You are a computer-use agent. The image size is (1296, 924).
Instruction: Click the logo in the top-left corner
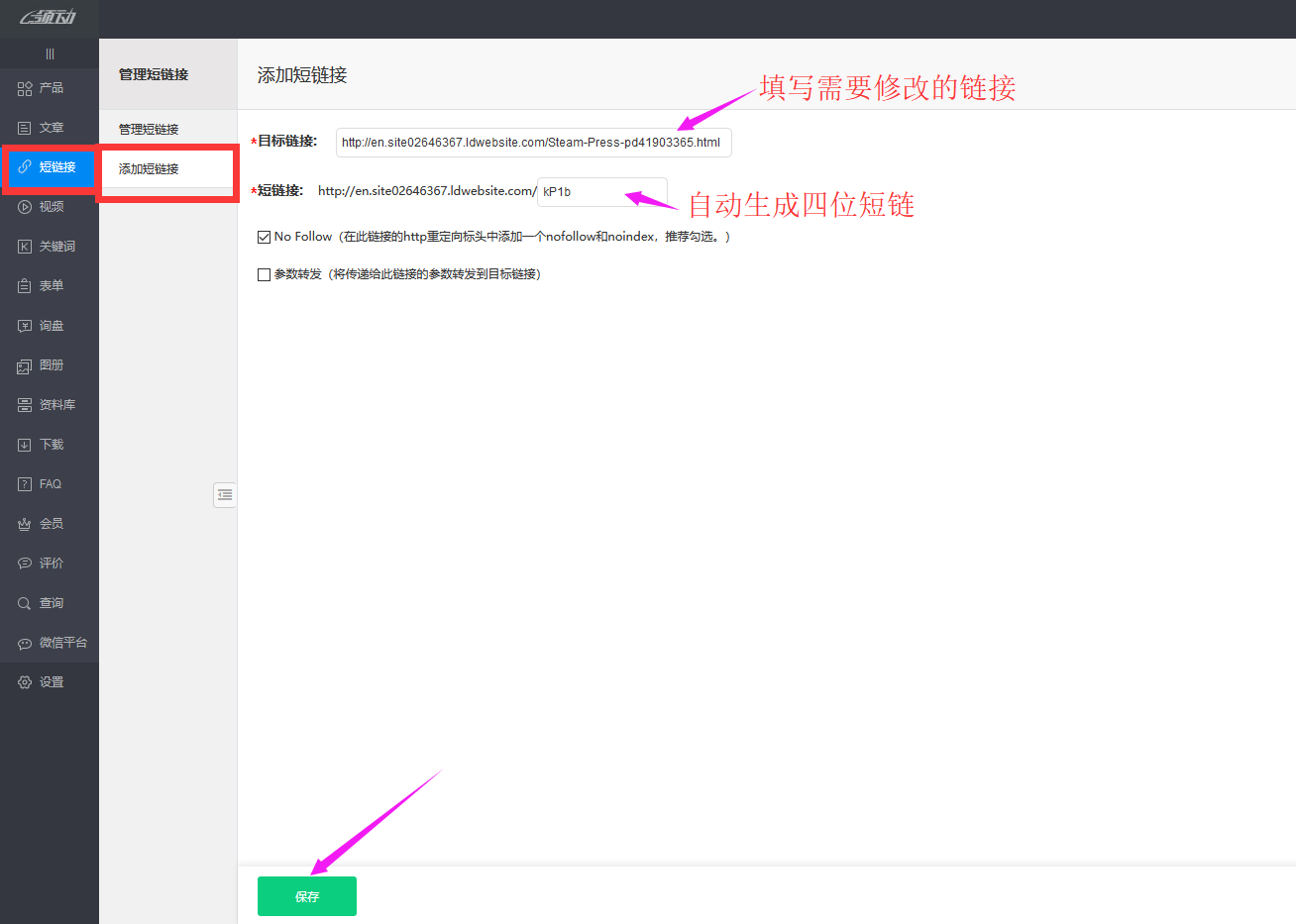[48, 18]
